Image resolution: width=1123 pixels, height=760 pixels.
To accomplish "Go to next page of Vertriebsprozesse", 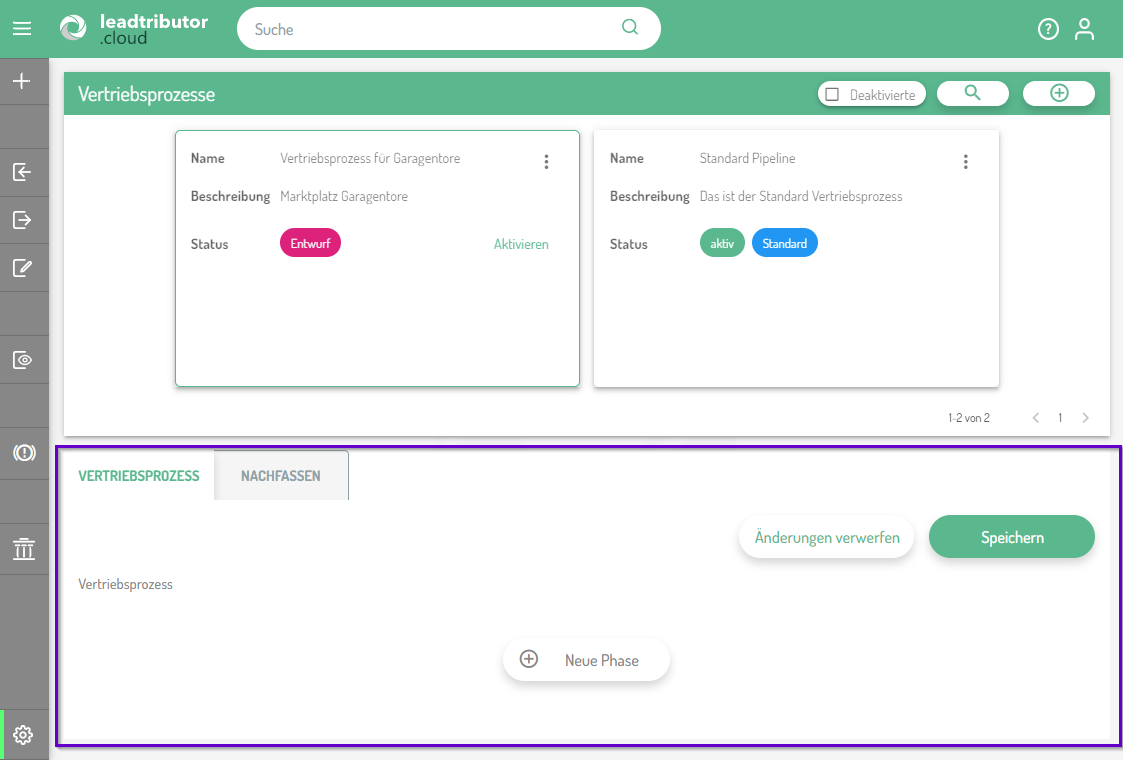I will (x=1086, y=418).
